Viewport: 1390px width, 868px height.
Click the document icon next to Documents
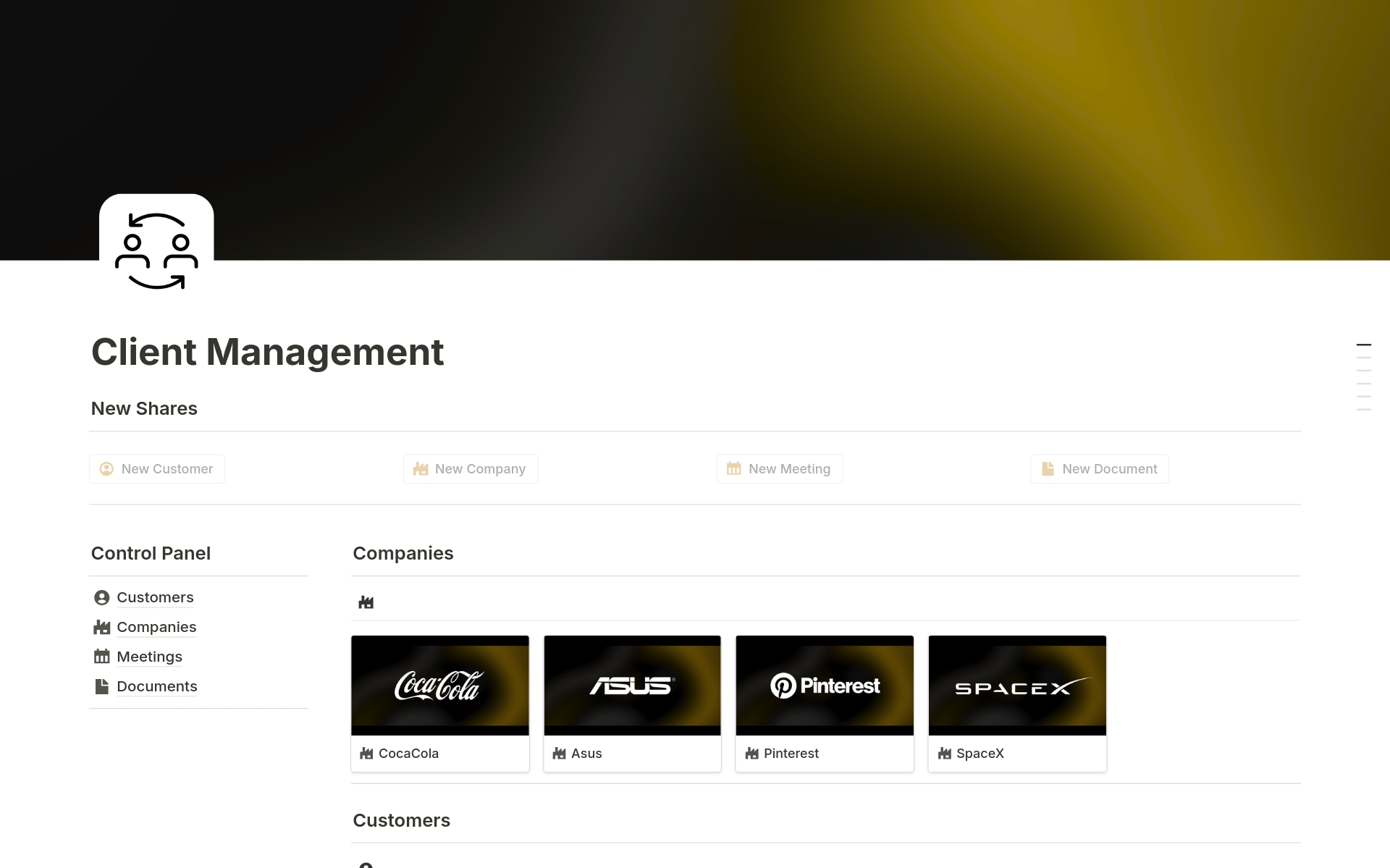101,686
